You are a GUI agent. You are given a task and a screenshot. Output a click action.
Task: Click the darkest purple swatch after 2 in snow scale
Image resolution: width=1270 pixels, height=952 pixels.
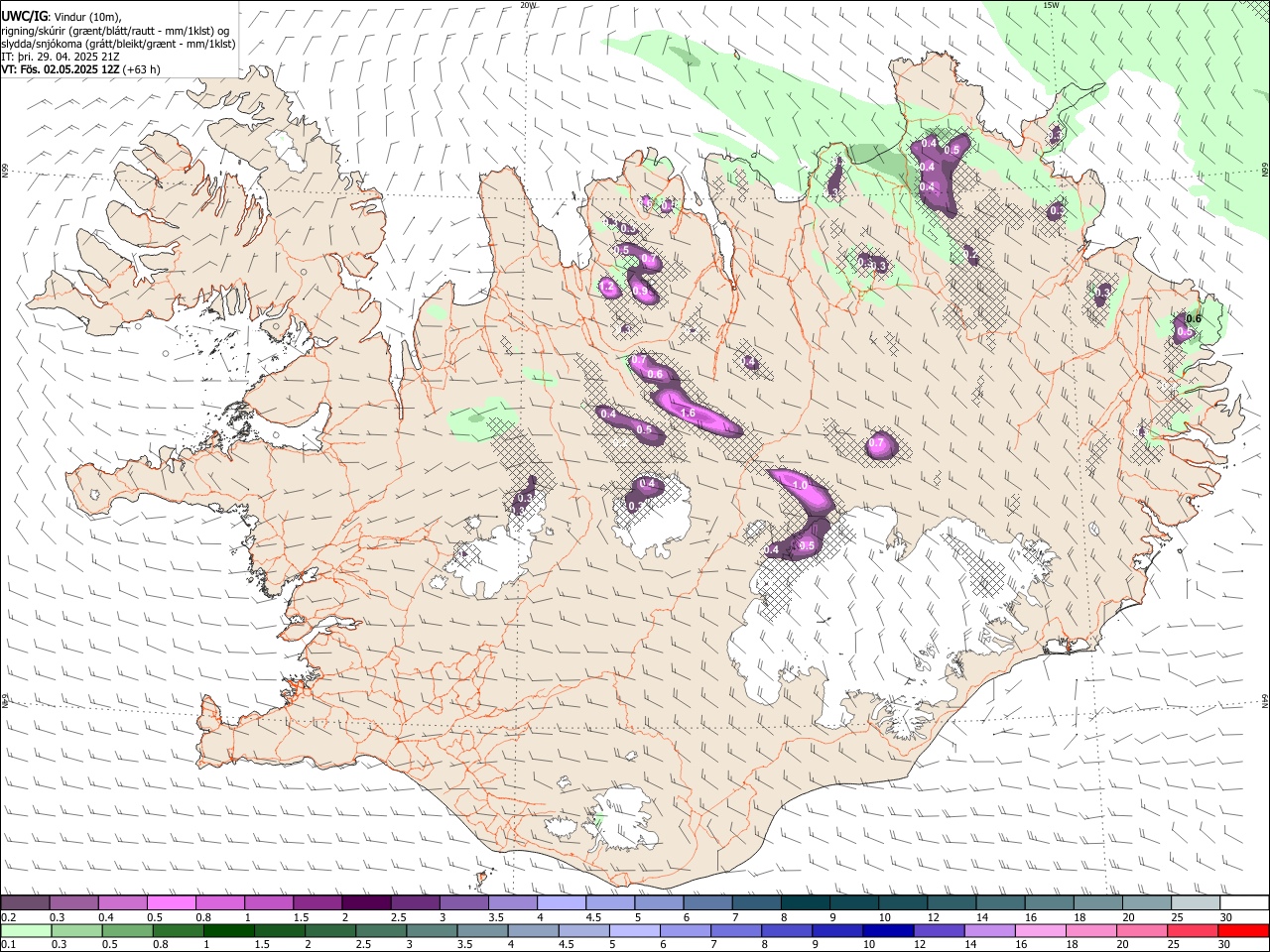366,902
